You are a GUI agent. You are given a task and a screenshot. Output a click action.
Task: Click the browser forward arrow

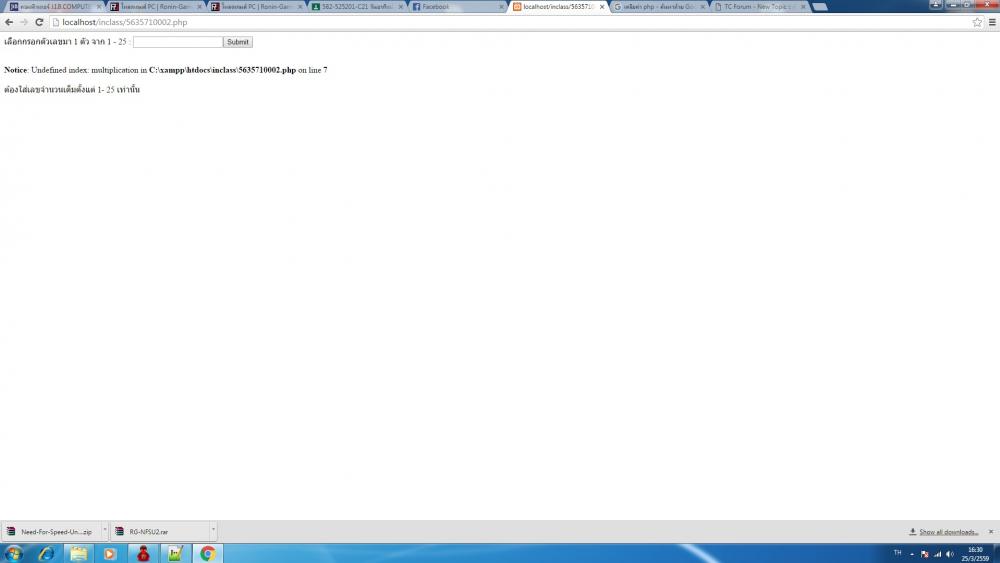(24, 22)
